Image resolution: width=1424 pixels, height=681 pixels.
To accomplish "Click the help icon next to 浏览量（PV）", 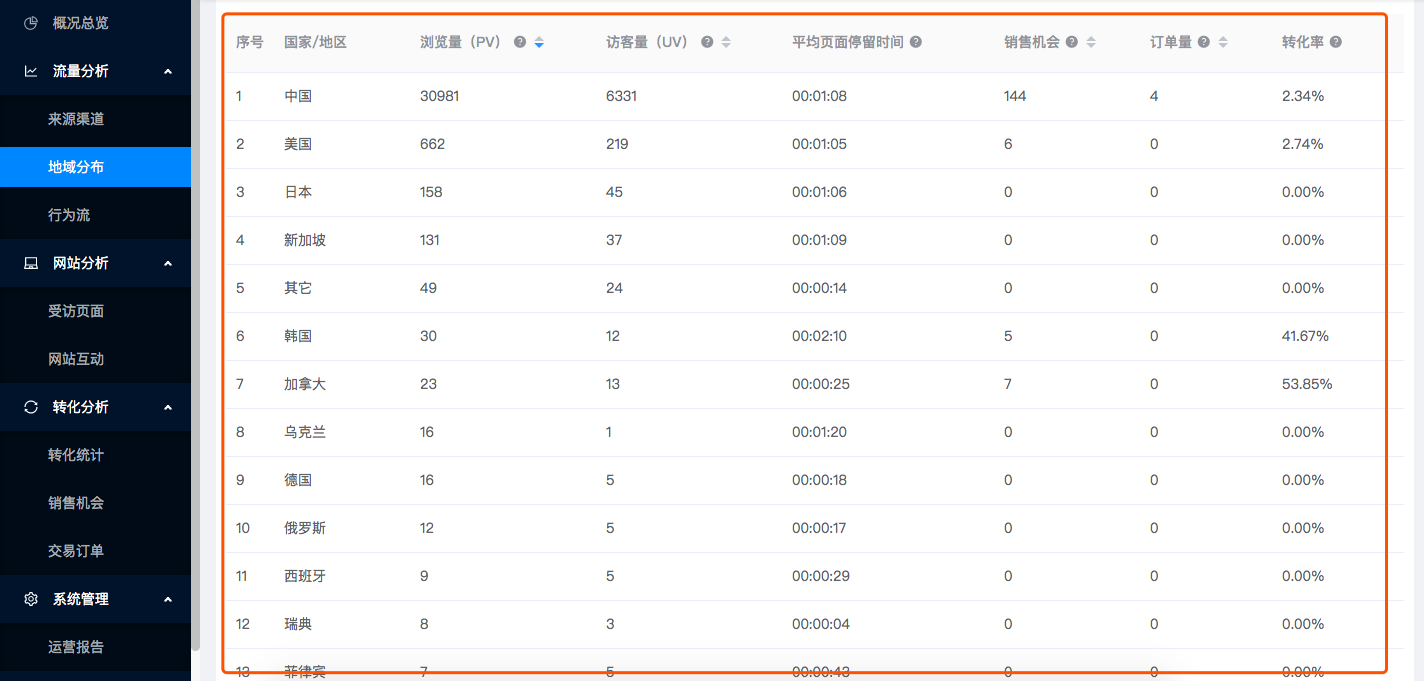I will 520,42.
